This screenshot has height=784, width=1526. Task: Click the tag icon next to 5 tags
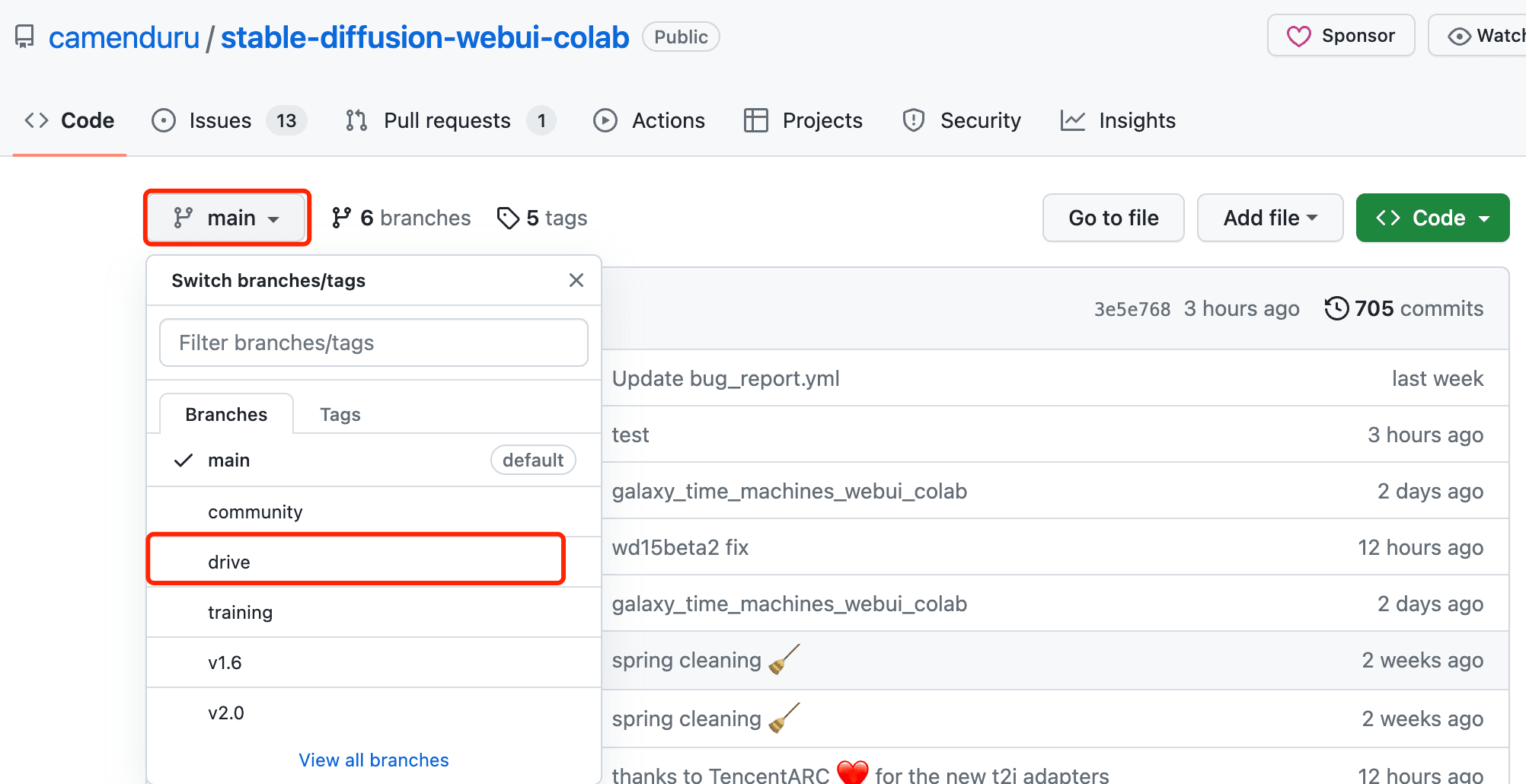click(508, 218)
